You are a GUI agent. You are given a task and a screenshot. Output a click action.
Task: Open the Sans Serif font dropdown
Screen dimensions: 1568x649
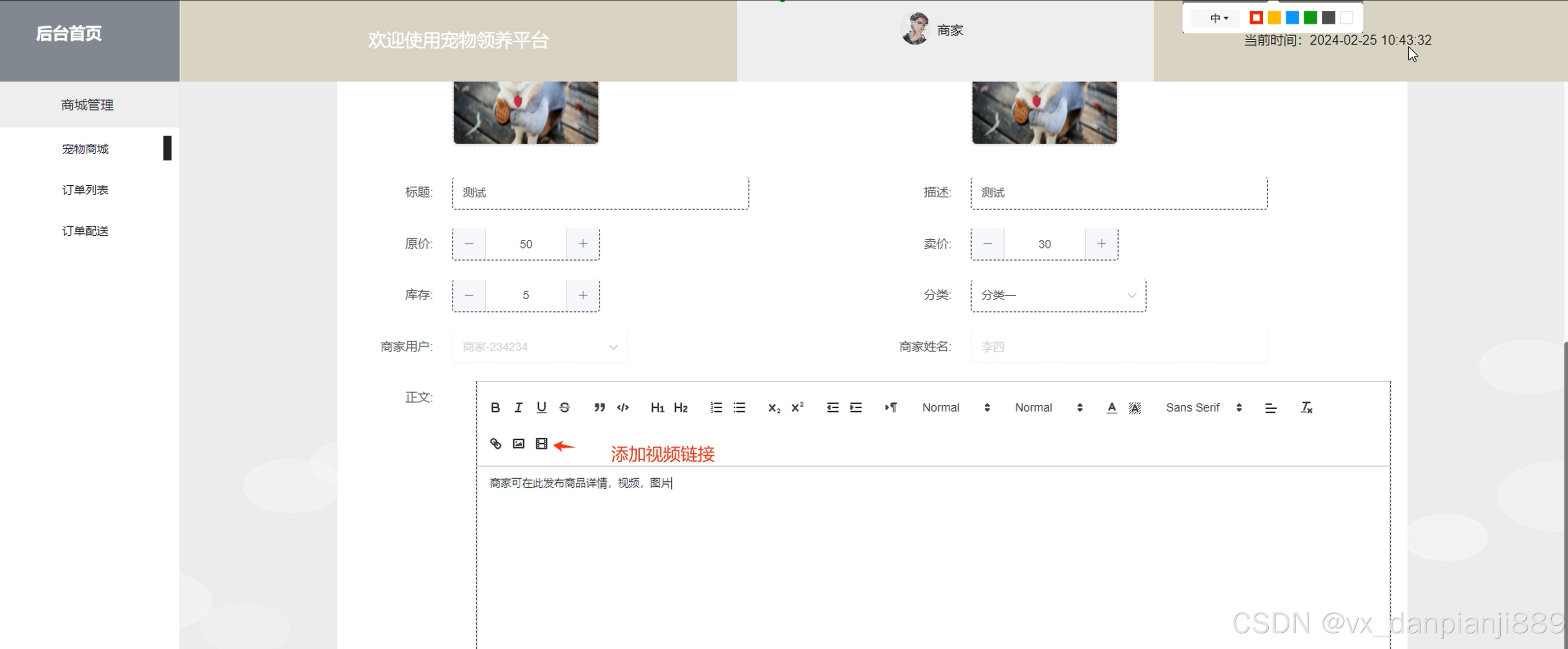[1203, 407]
